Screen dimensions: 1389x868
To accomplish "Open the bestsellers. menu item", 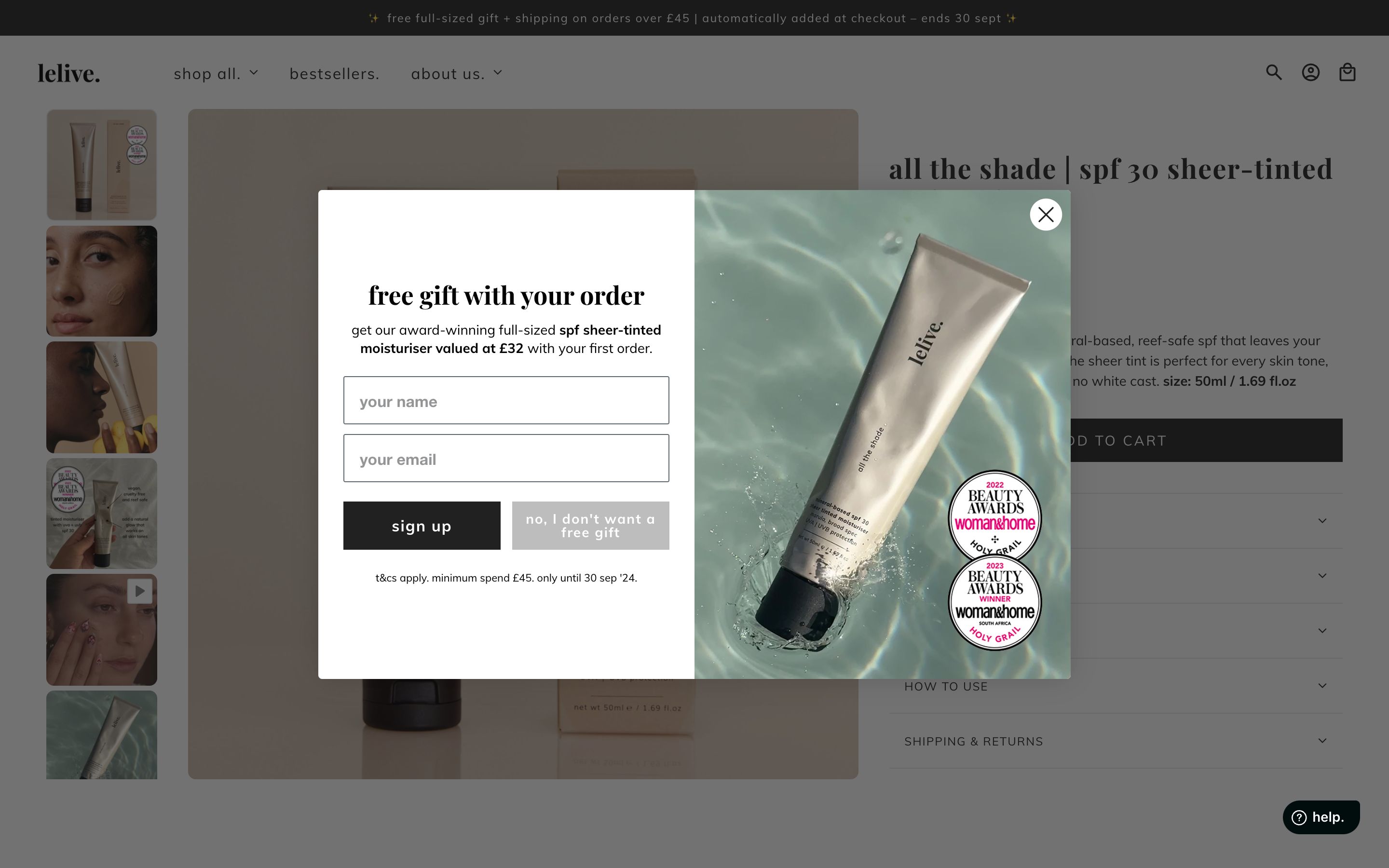I will pos(335,73).
